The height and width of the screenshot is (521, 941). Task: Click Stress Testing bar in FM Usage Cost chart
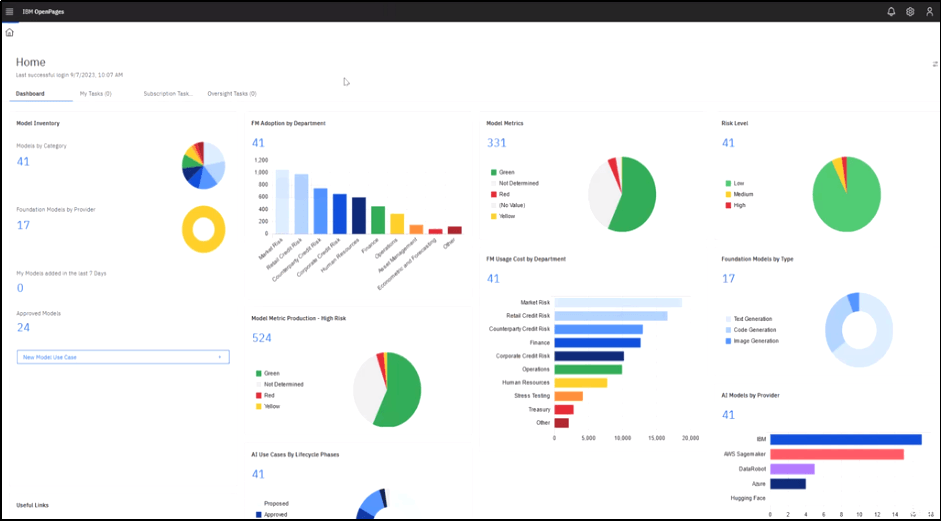pyautogui.click(x=568, y=396)
